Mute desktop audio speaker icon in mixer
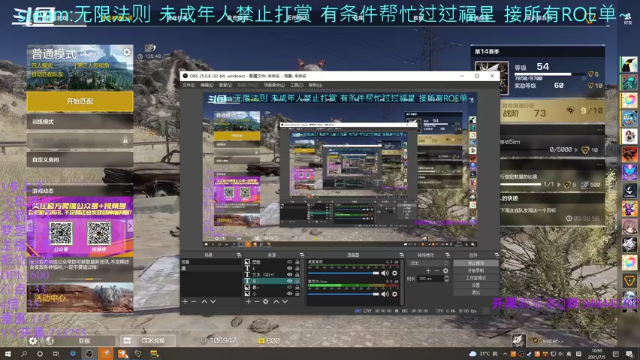This screenshot has height=360, width=640. pyautogui.click(x=385, y=273)
